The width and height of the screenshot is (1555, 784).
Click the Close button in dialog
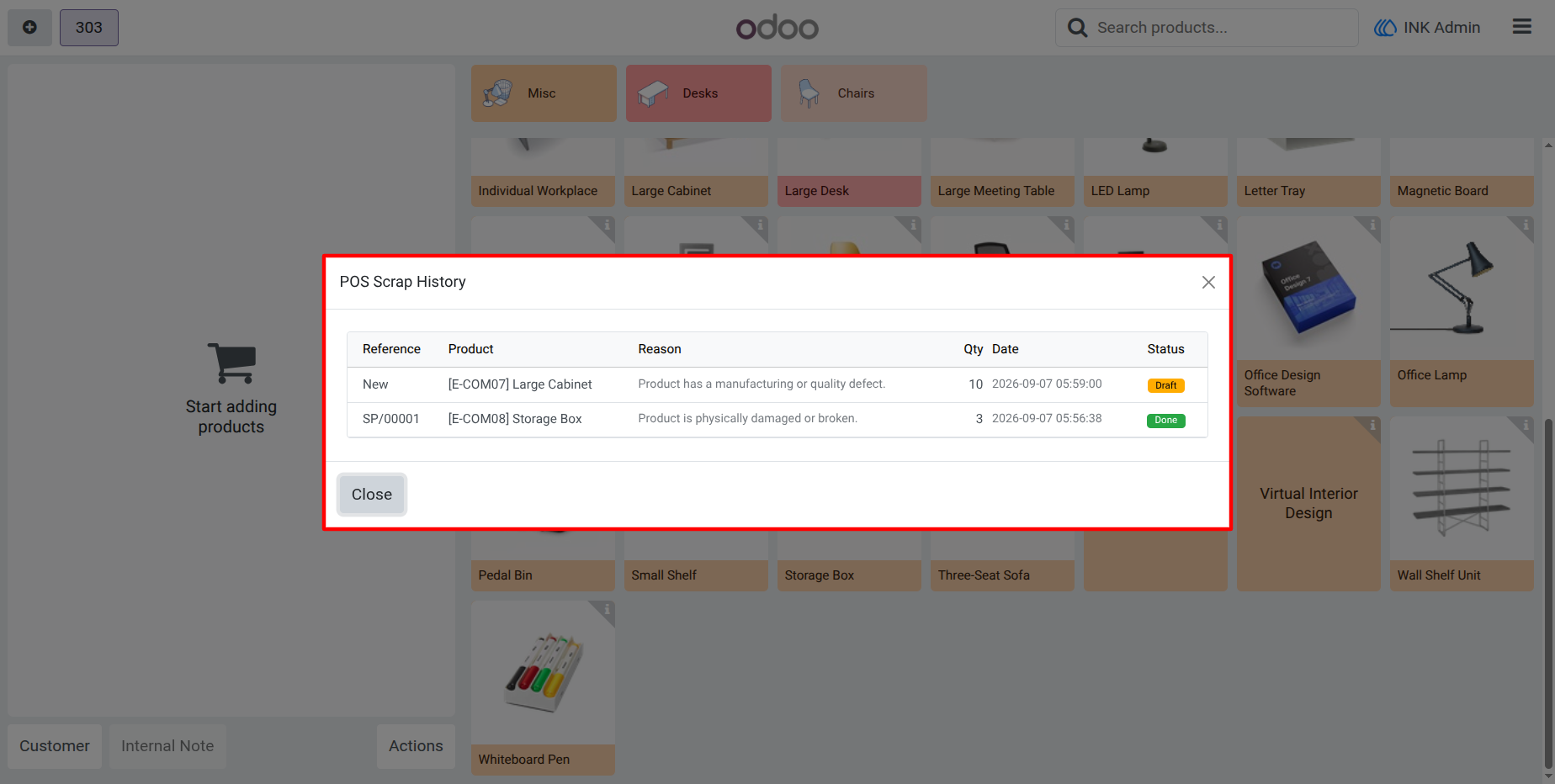tap(372, 495)
